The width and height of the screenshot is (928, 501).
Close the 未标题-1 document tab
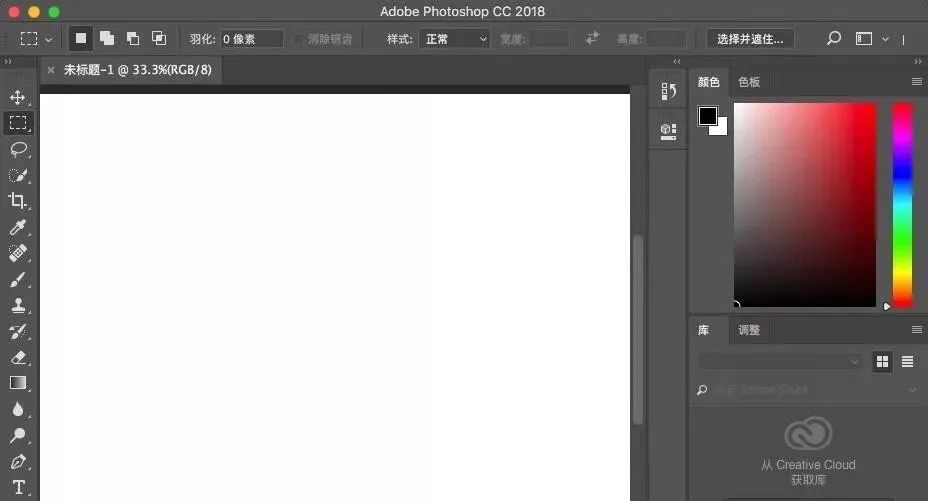coord(51,70)
